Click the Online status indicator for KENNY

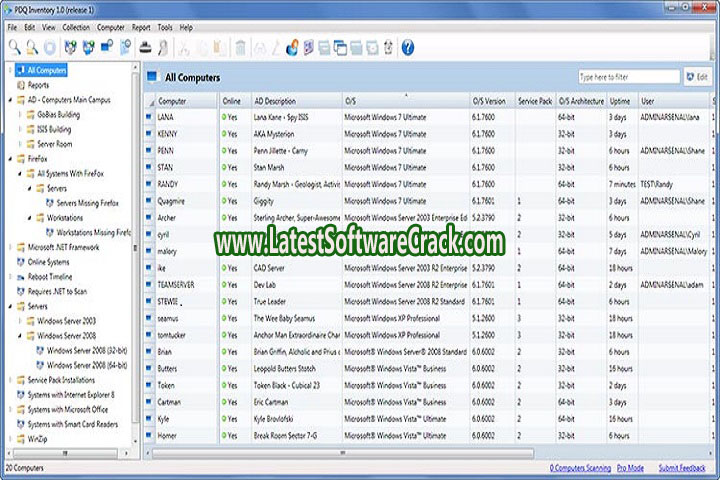coord(223,133)
